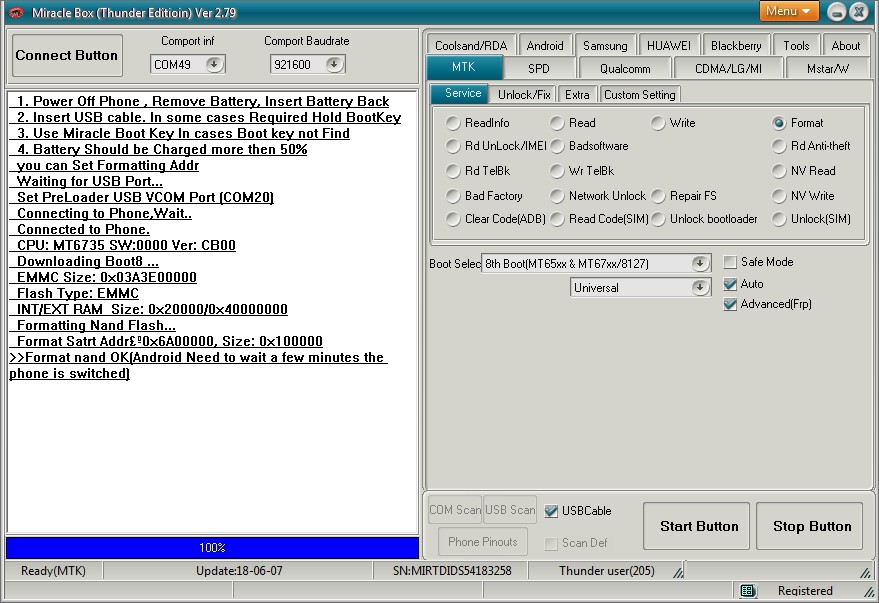The image size is (879, 603).
Task: Open the Tools tab
Action: [x=796, y=45]
